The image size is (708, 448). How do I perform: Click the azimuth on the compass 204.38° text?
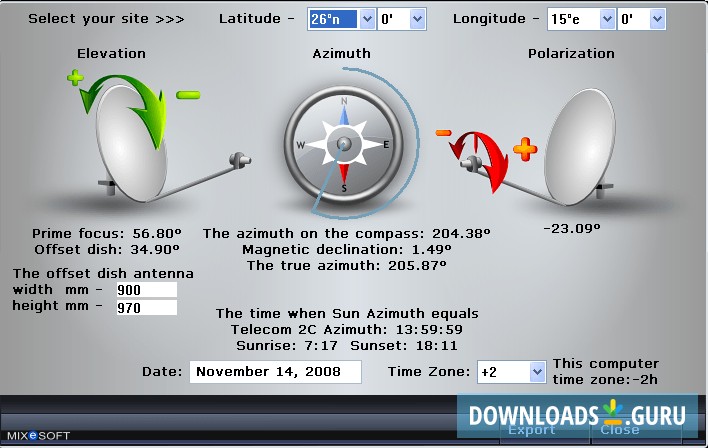346,233
